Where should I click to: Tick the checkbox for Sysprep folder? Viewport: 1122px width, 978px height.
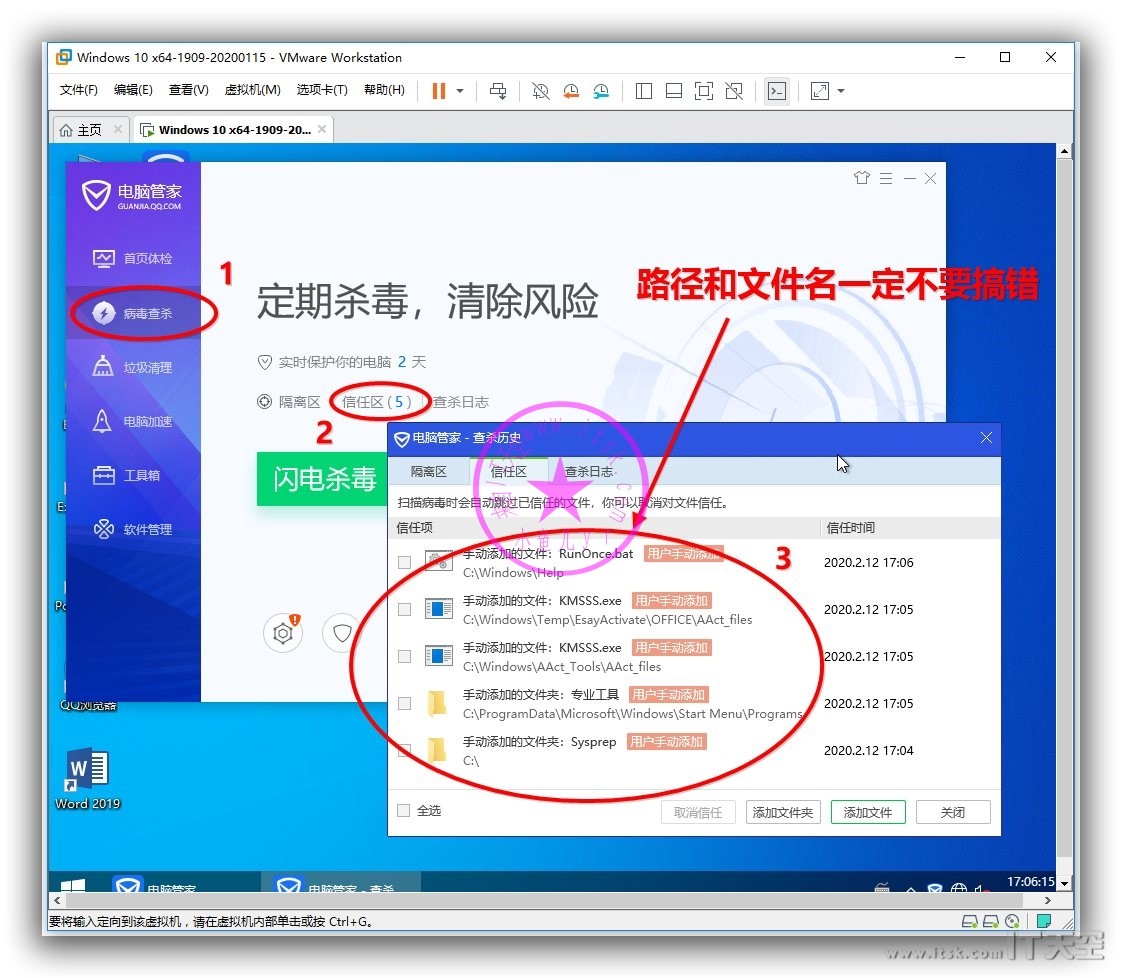click(x=404, y=750)
